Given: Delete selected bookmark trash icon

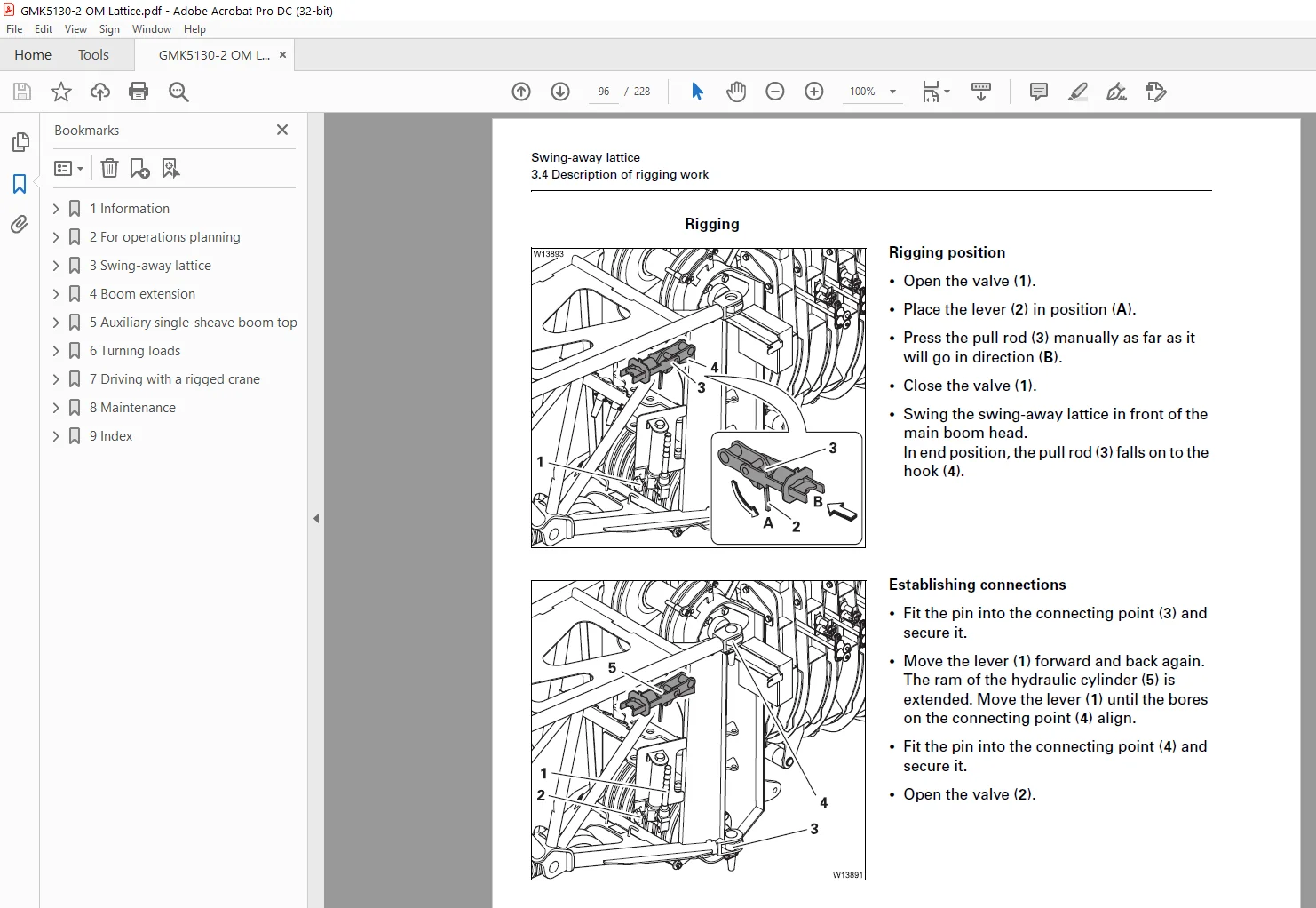Looking at the screenshot, I should click(x=109, y=168).
